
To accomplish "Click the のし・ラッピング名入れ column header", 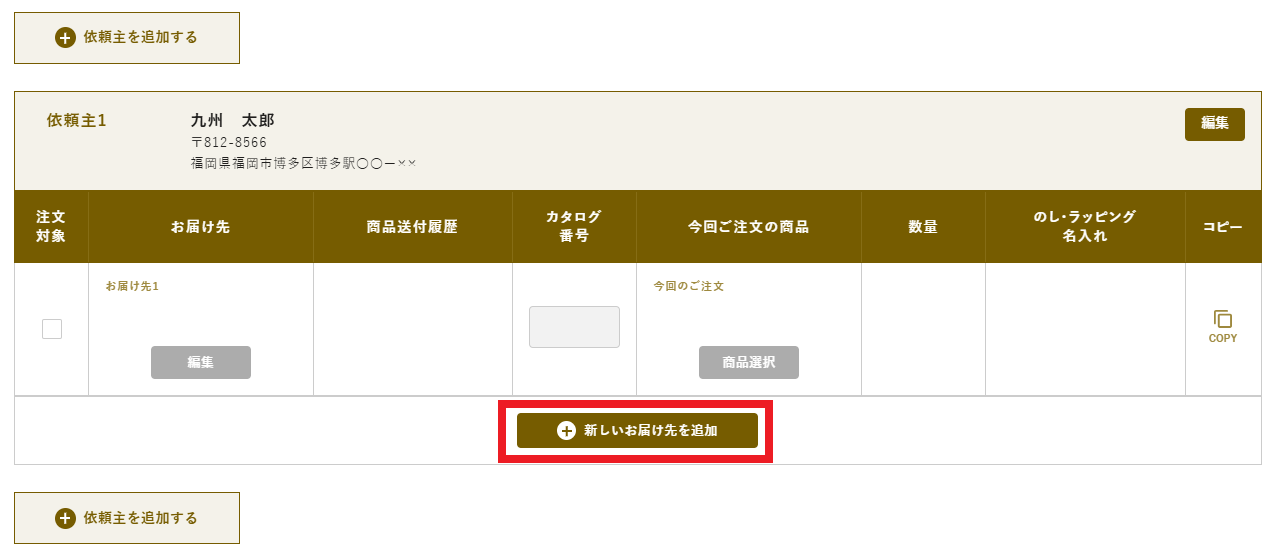I will pyautogui.click(x=1085, y=227).
